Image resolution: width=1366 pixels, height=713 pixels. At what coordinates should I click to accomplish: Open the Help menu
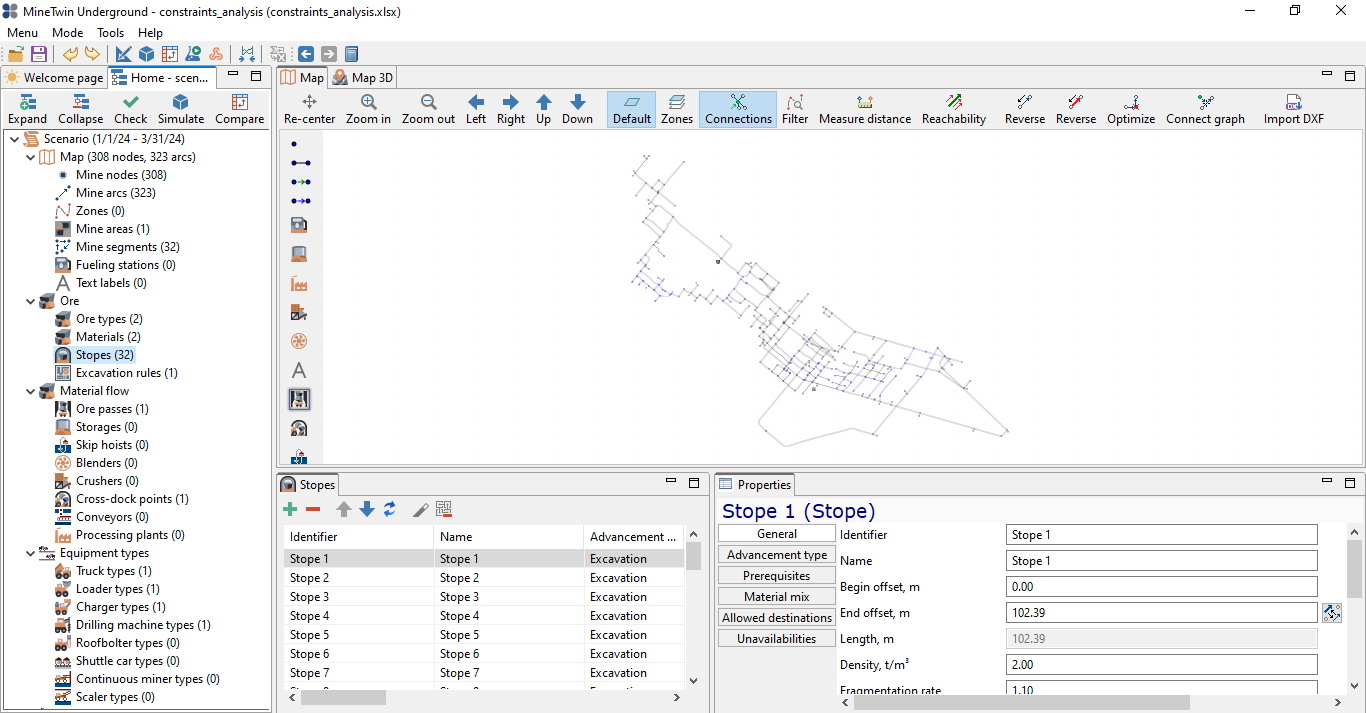click(150, 33)
